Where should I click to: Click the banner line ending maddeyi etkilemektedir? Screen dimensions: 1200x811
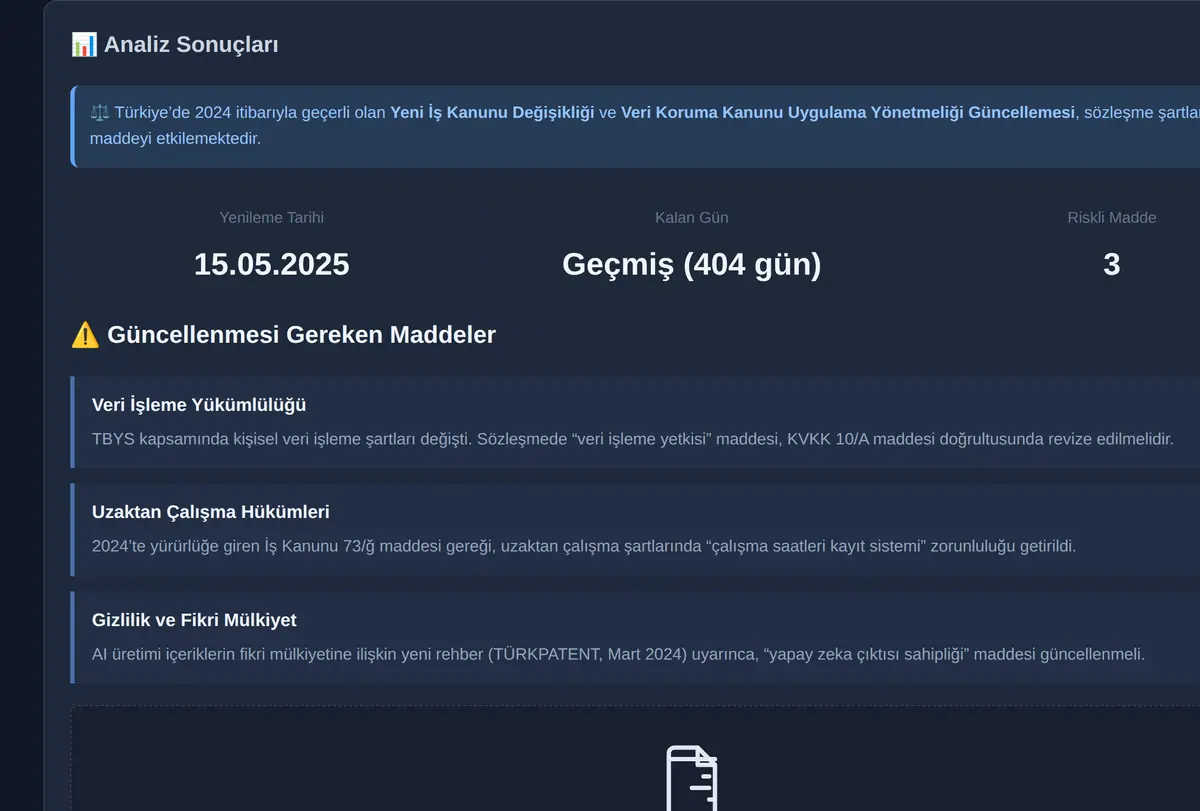point(175,139)
